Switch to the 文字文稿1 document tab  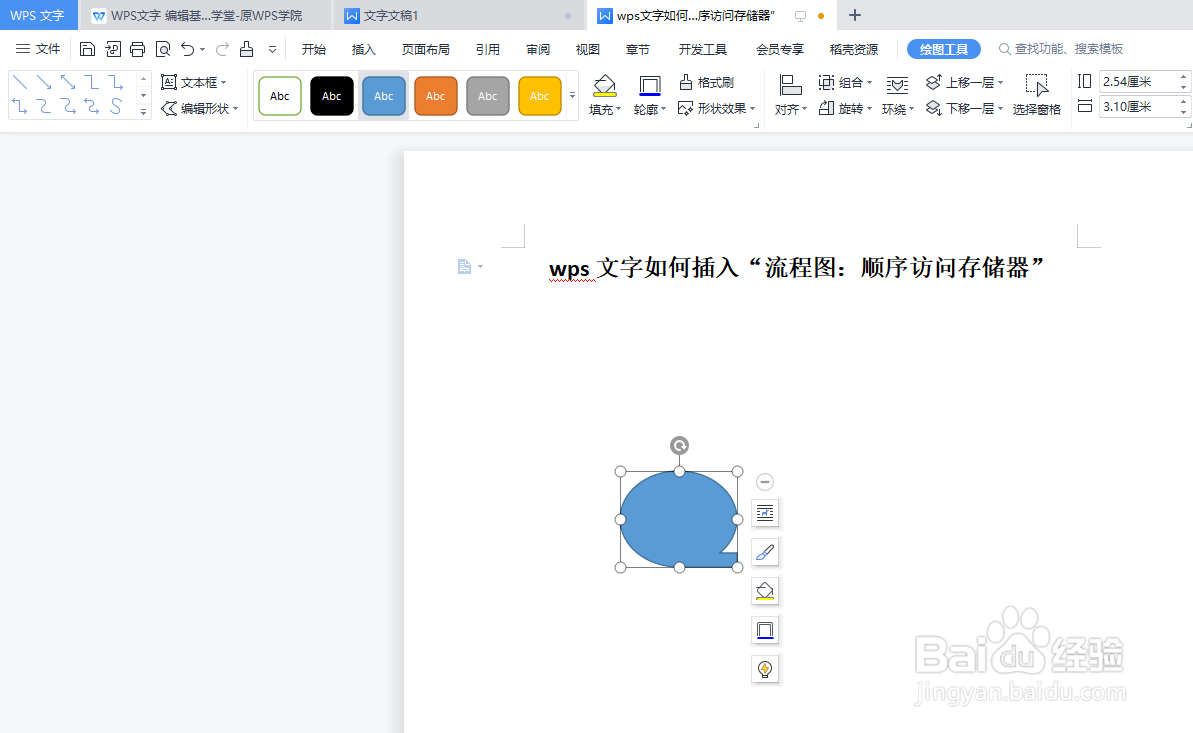[x=459, y=15]
